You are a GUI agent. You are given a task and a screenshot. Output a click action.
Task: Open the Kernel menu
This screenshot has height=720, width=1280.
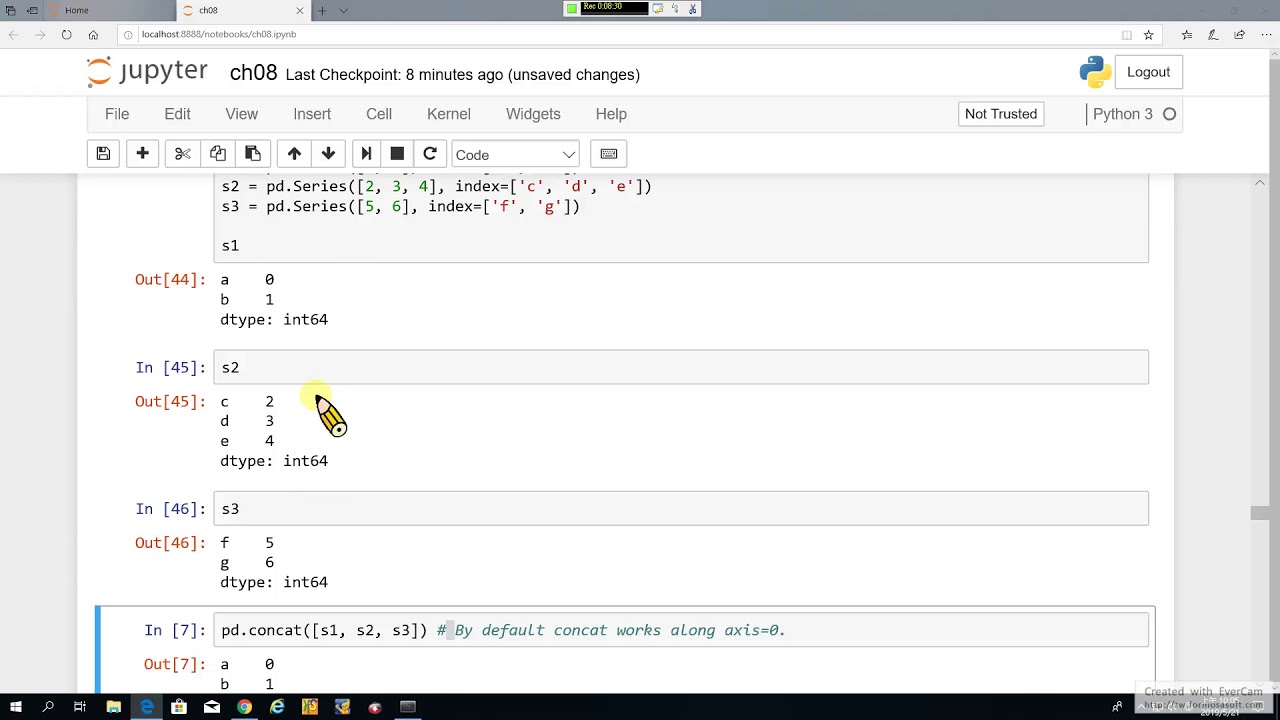tap(449, 114)
